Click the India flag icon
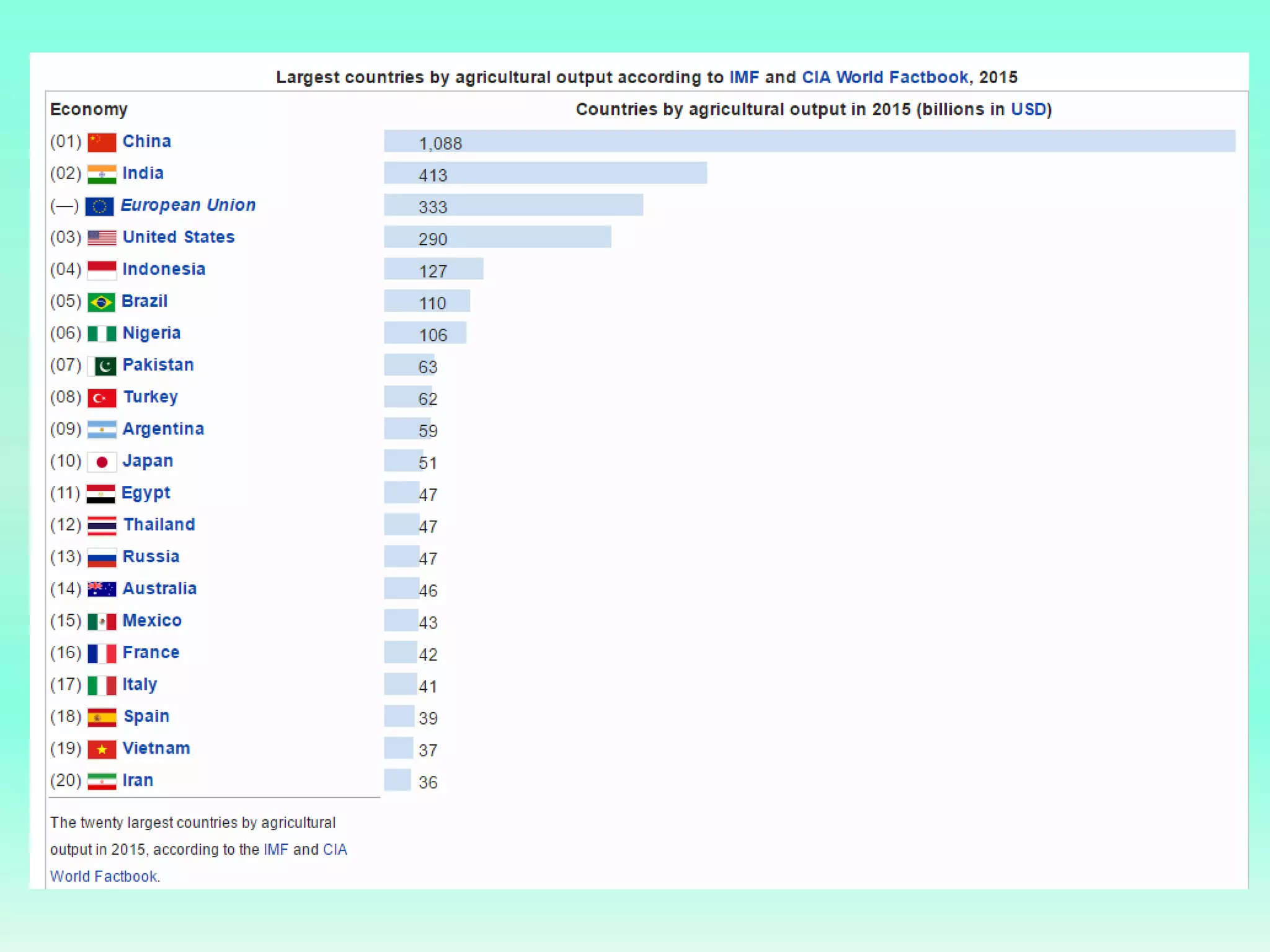This screenshot has height=952, width=1270. click(x=102, y=174)
